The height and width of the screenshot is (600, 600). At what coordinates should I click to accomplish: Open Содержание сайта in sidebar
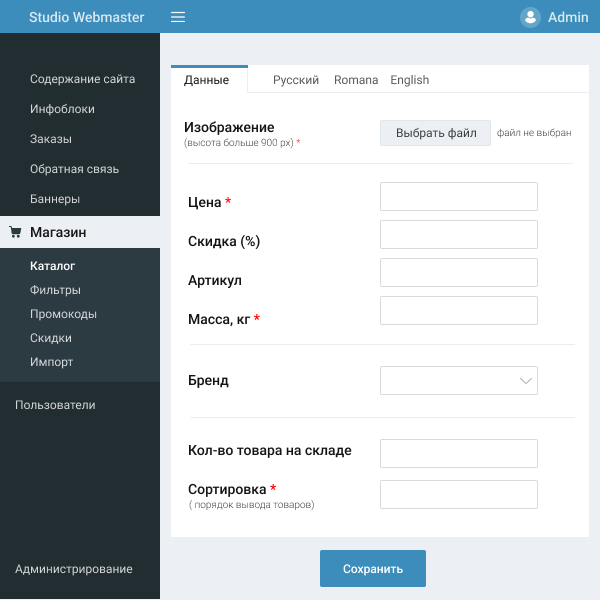82,79
